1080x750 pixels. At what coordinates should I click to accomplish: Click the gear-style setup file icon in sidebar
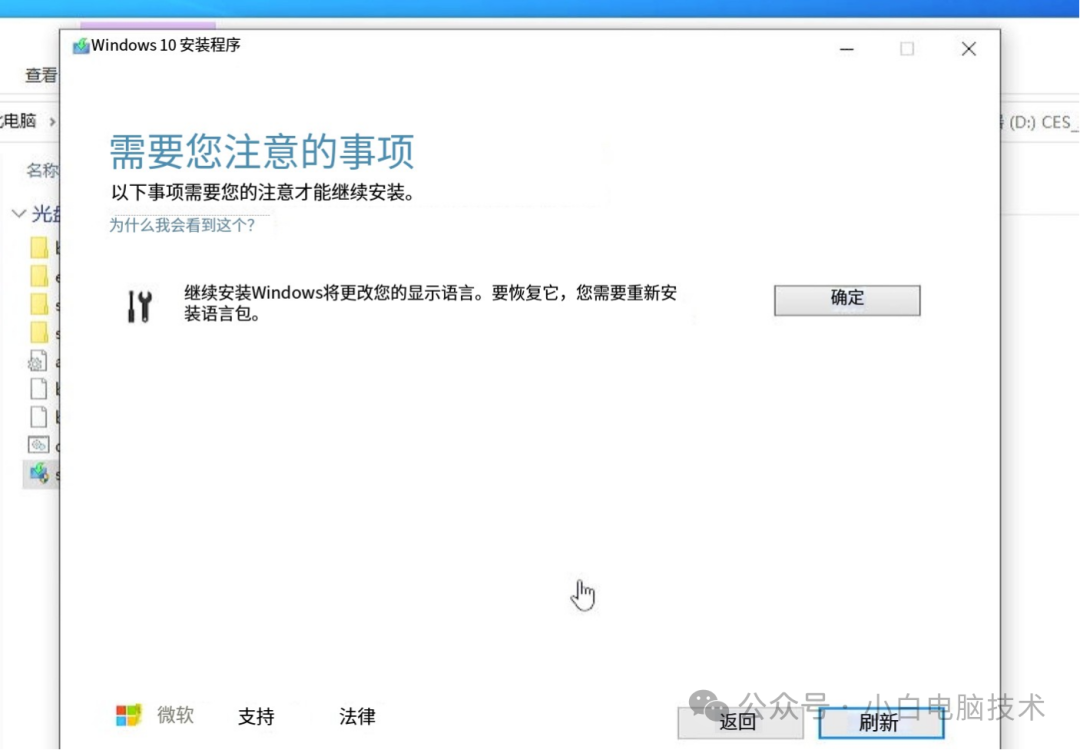(x=38, y=361)
